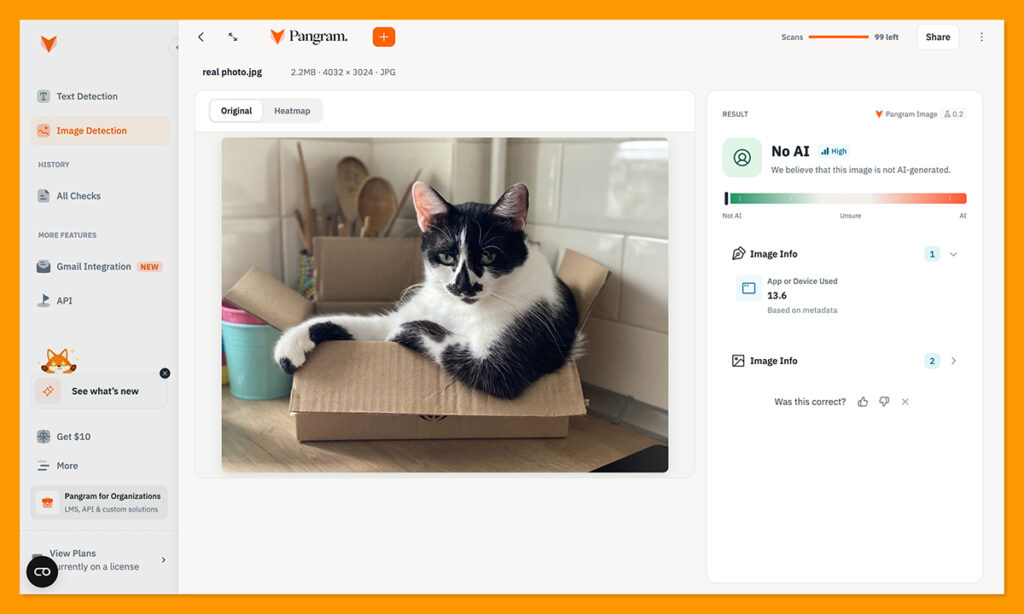The height and width of the screenshot is (614, 1024).
Task: Click the count badge 2 on Image Info
Action: [x=932, y=361]
